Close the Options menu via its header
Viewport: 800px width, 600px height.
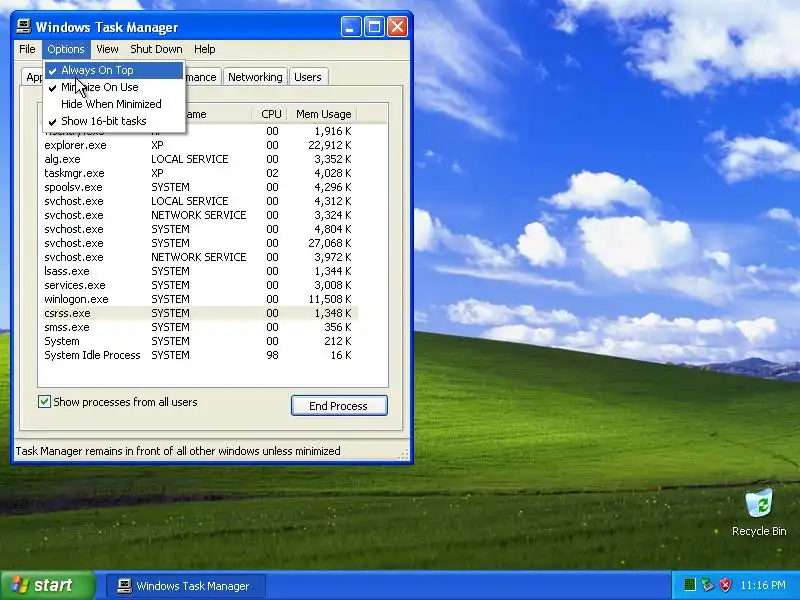tap(66, 49)
